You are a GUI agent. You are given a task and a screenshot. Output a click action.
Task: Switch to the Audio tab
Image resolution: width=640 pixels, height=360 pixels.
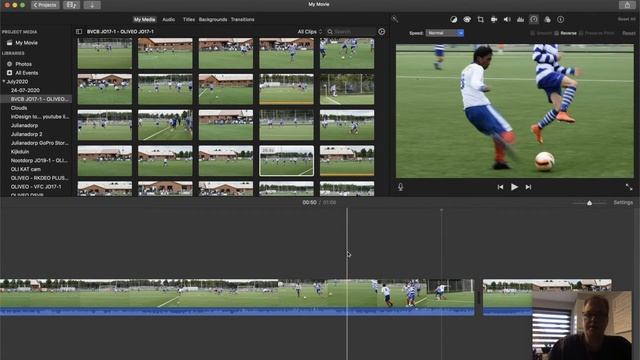pos(169,19)
